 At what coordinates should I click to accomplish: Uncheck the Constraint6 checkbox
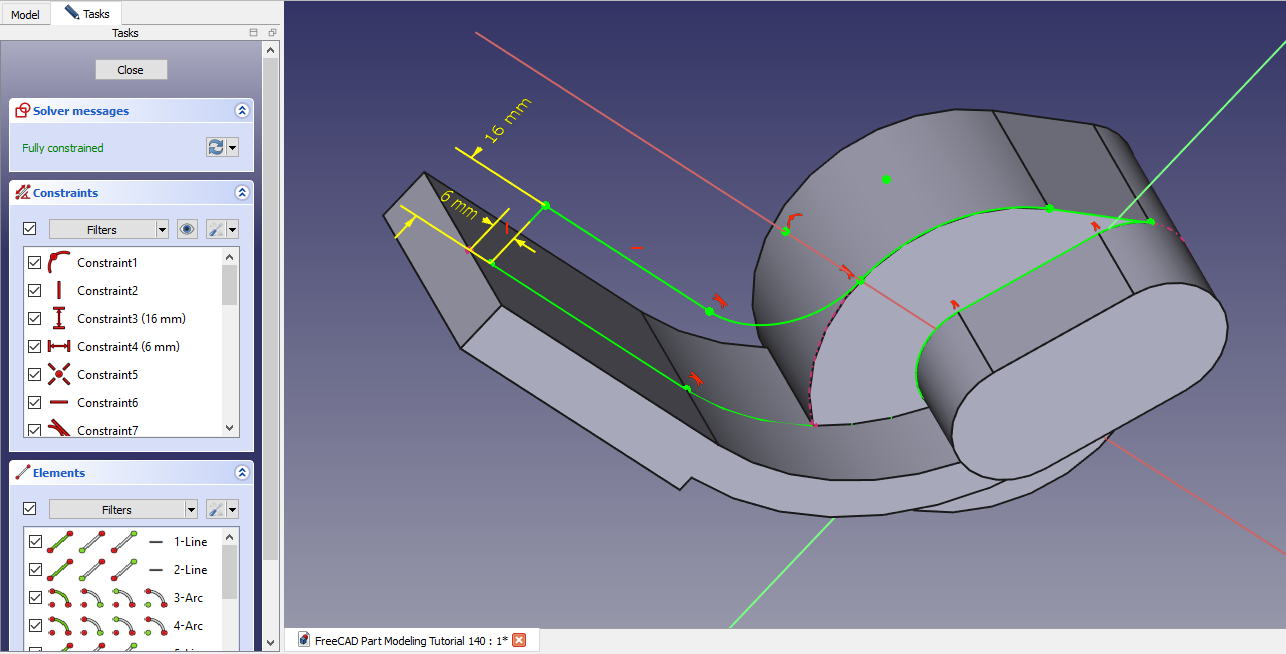coord(35,402)
